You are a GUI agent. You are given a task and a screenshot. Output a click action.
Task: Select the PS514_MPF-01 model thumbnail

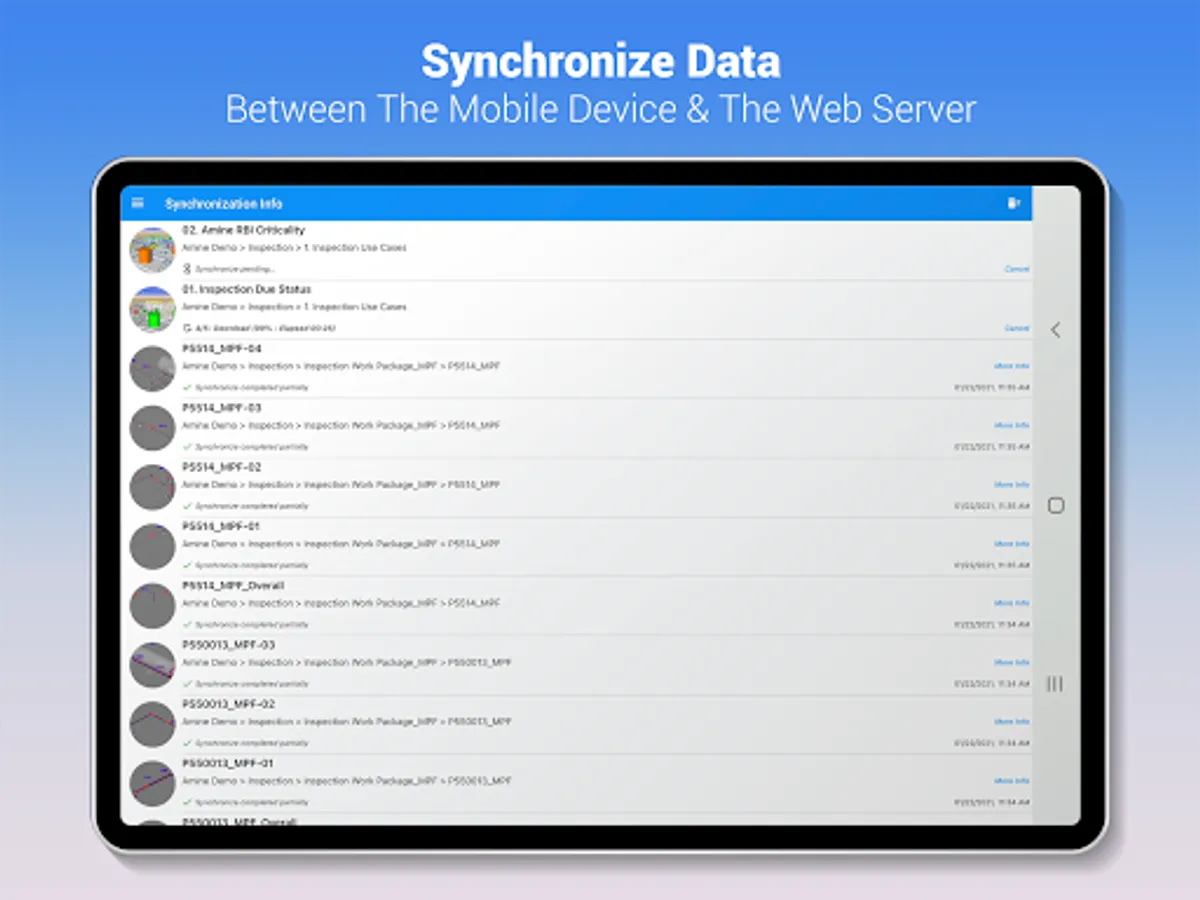[153, 547]
